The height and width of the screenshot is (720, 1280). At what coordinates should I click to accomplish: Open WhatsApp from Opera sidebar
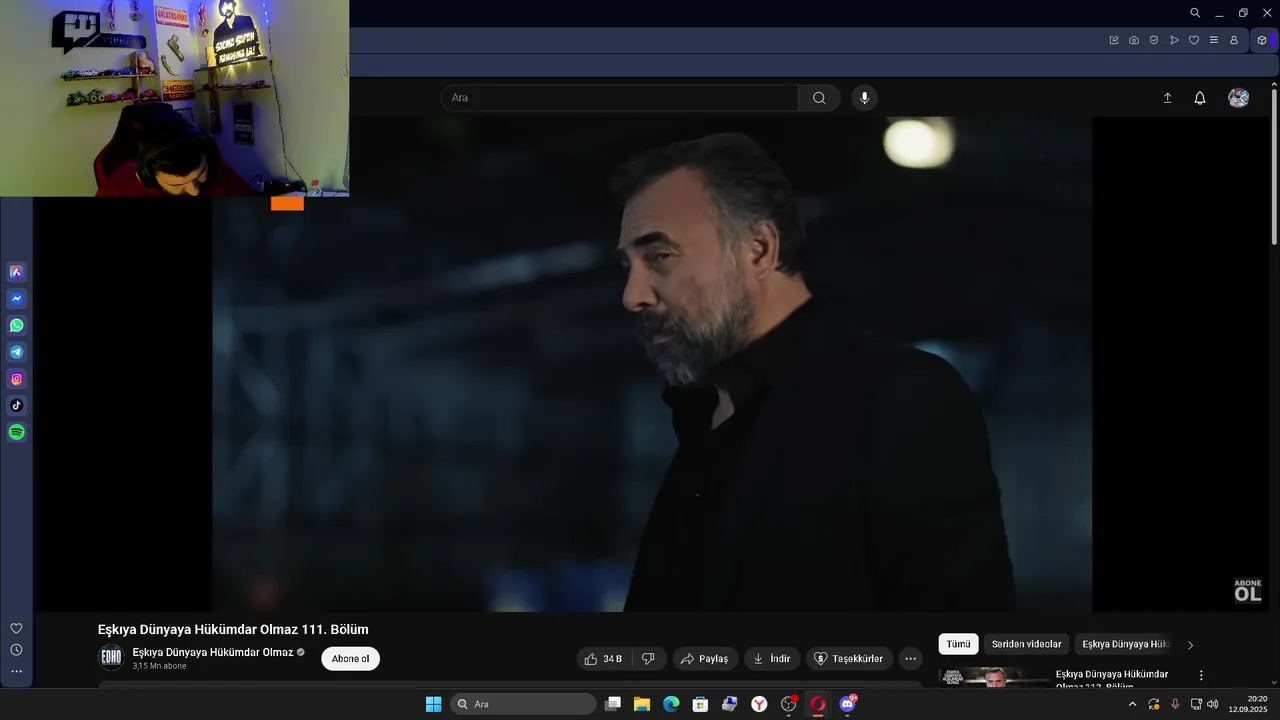click(16, 326)
